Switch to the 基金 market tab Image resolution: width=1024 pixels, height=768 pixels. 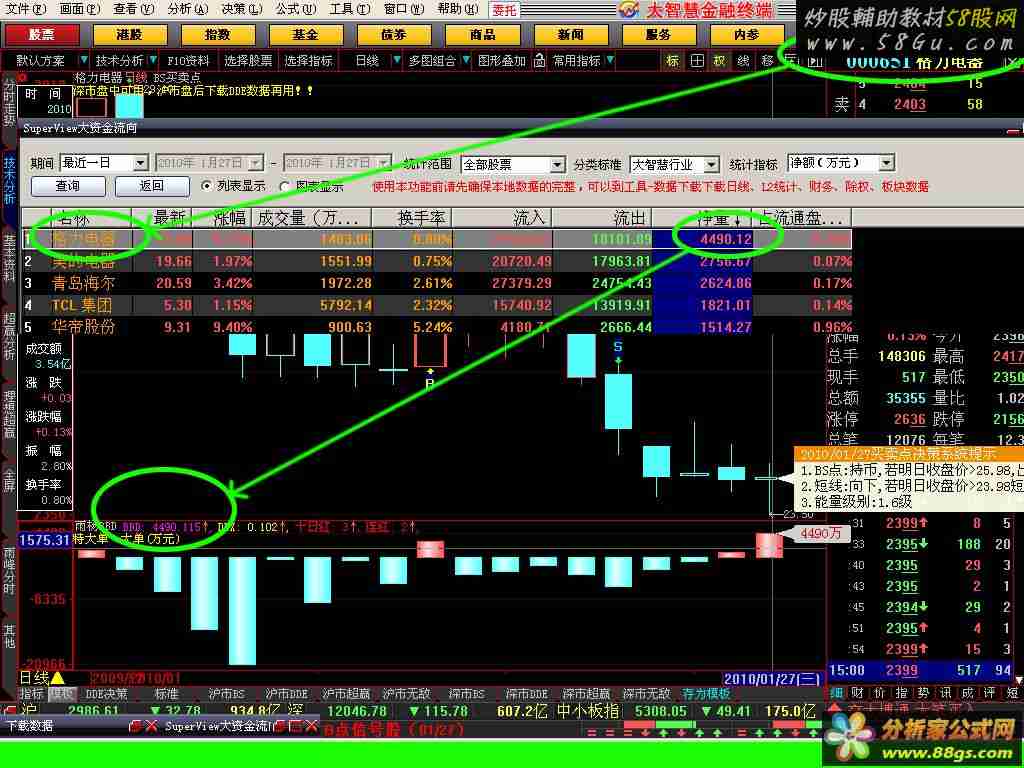click(306, 35)
